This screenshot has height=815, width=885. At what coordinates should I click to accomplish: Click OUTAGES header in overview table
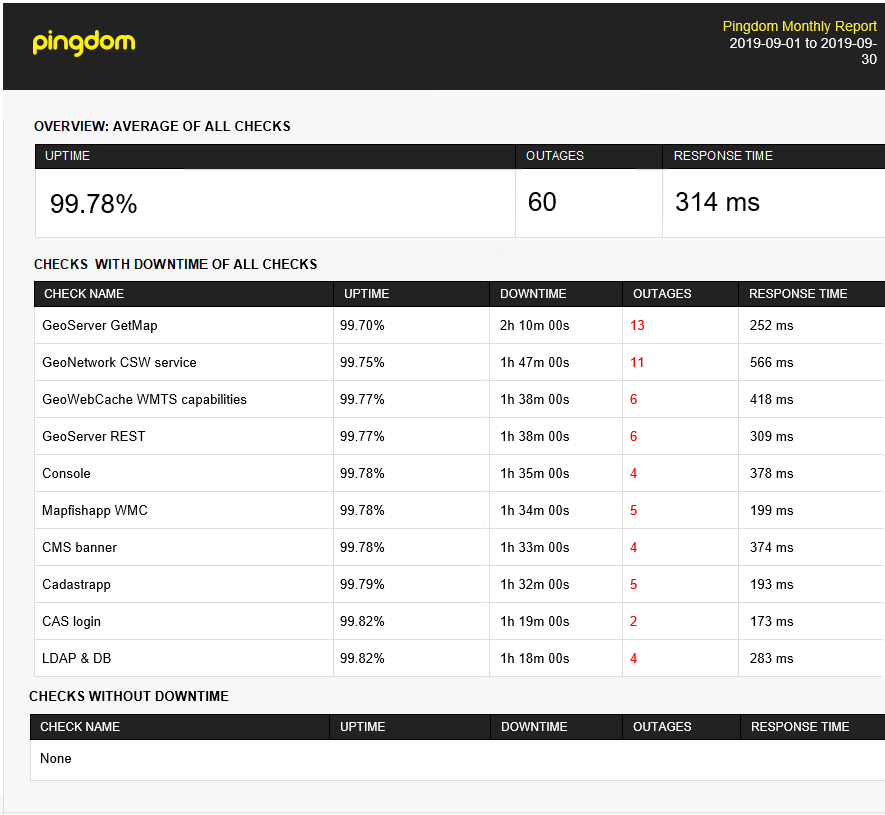(x=555, y=156)
